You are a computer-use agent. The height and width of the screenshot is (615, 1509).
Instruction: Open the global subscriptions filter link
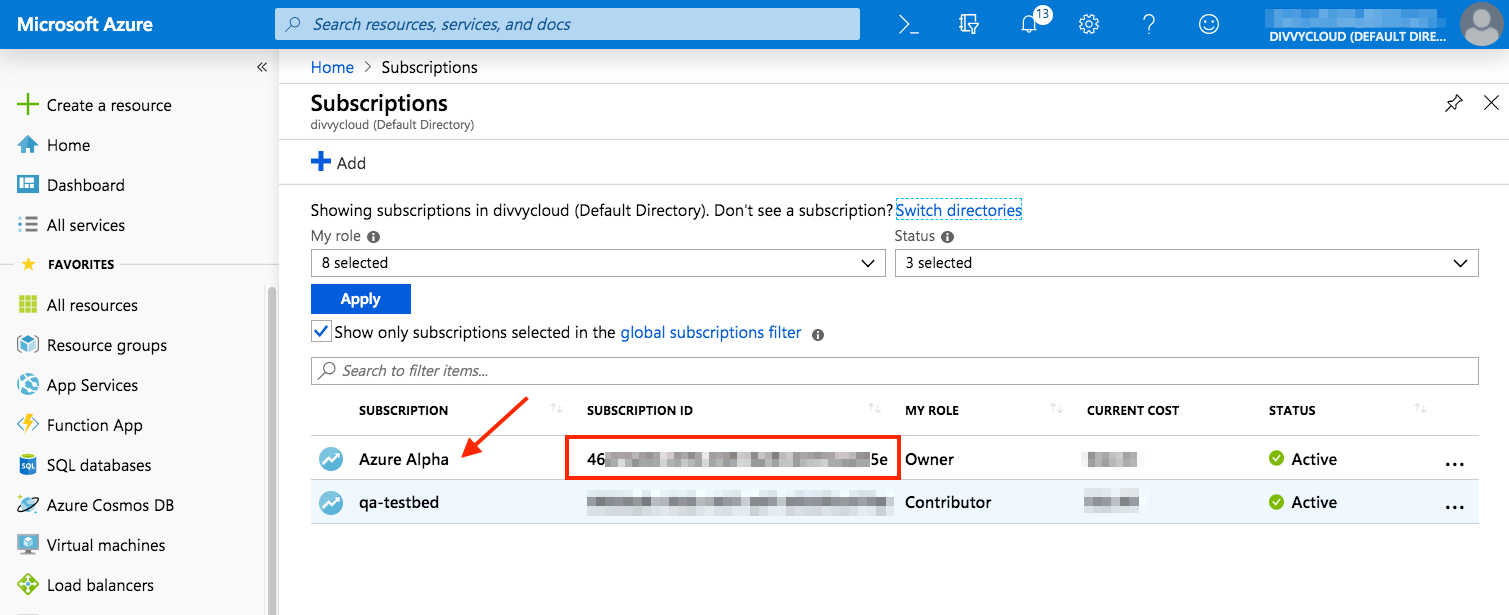coord(711,332)
